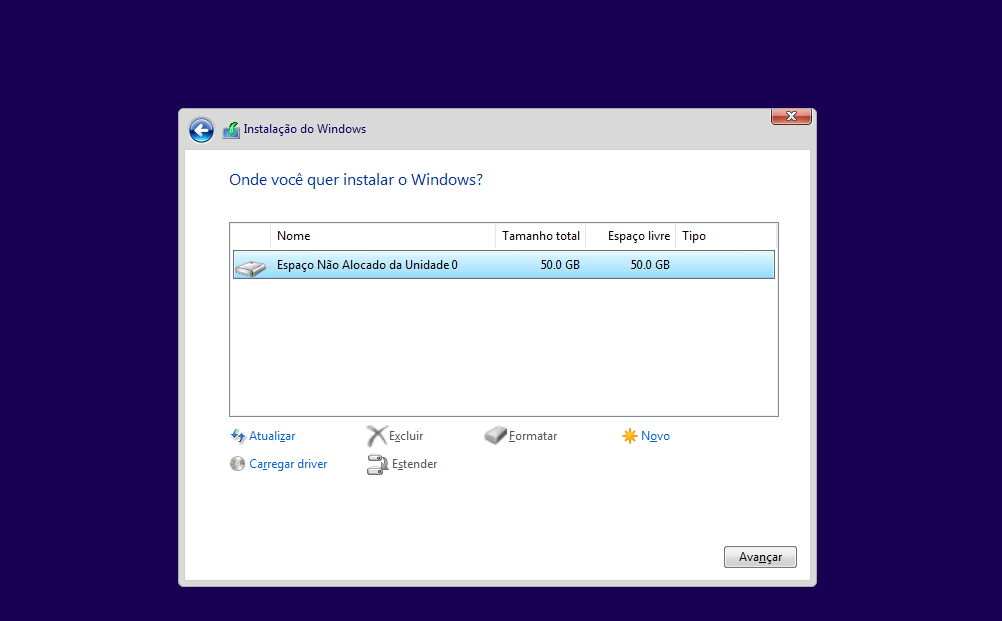Click the 50.0 GB free space cell
Image resolution: width=1002 pixels, height=621 pixels.
tap(650, 264)
